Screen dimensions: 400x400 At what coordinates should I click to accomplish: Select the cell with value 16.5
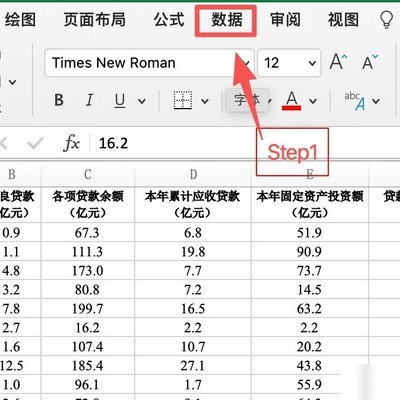click(193, 308)
